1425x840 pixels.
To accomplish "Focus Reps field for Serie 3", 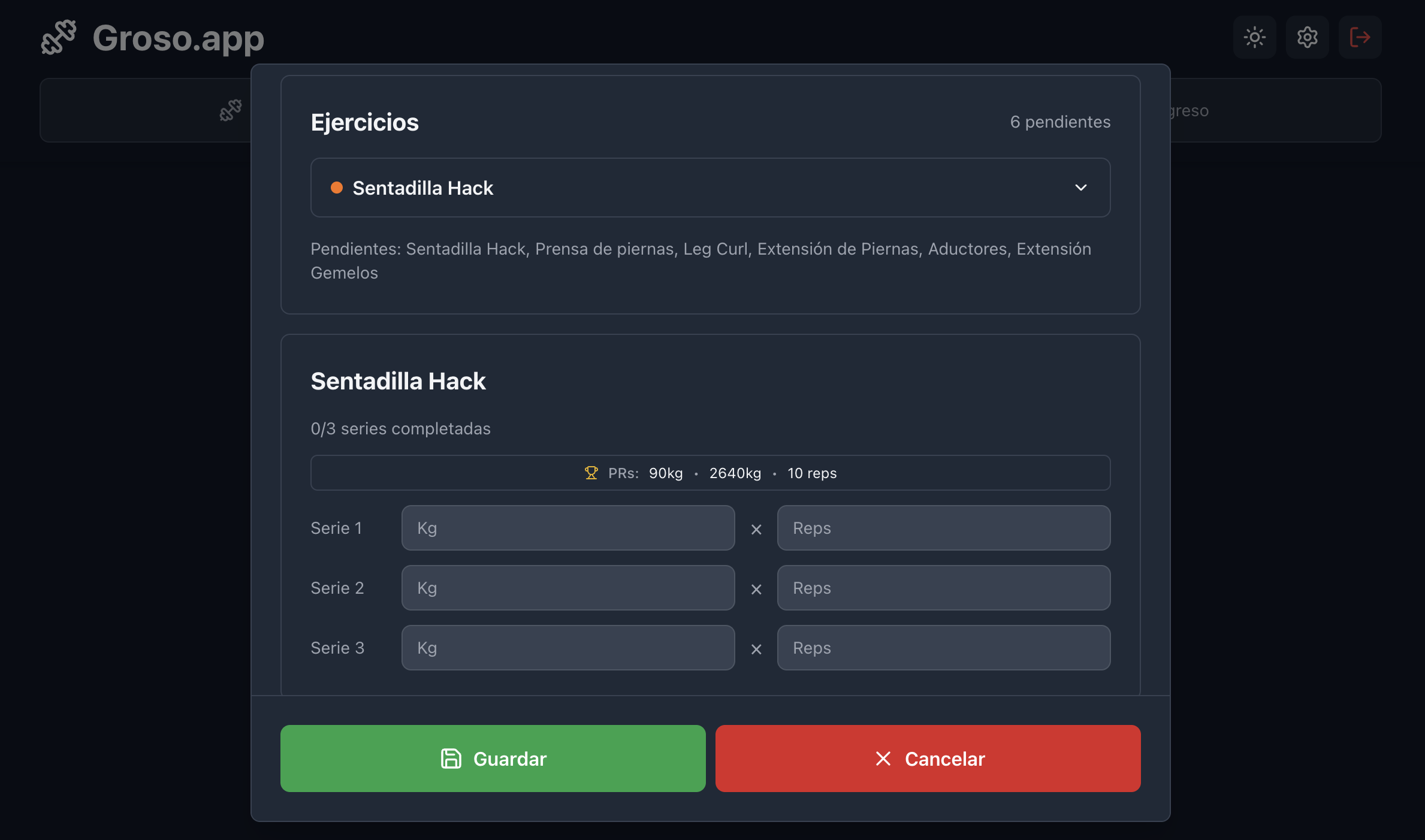I will click(943, 648).
